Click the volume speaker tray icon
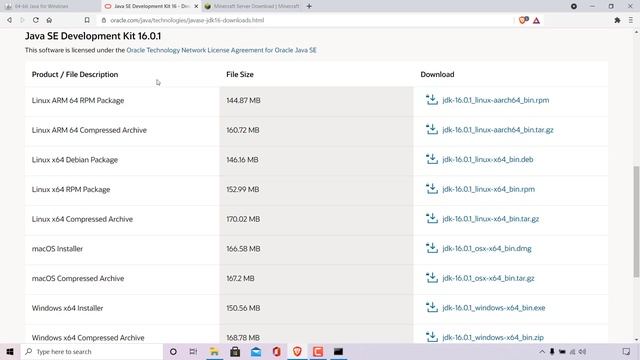 tap(582, 351)
